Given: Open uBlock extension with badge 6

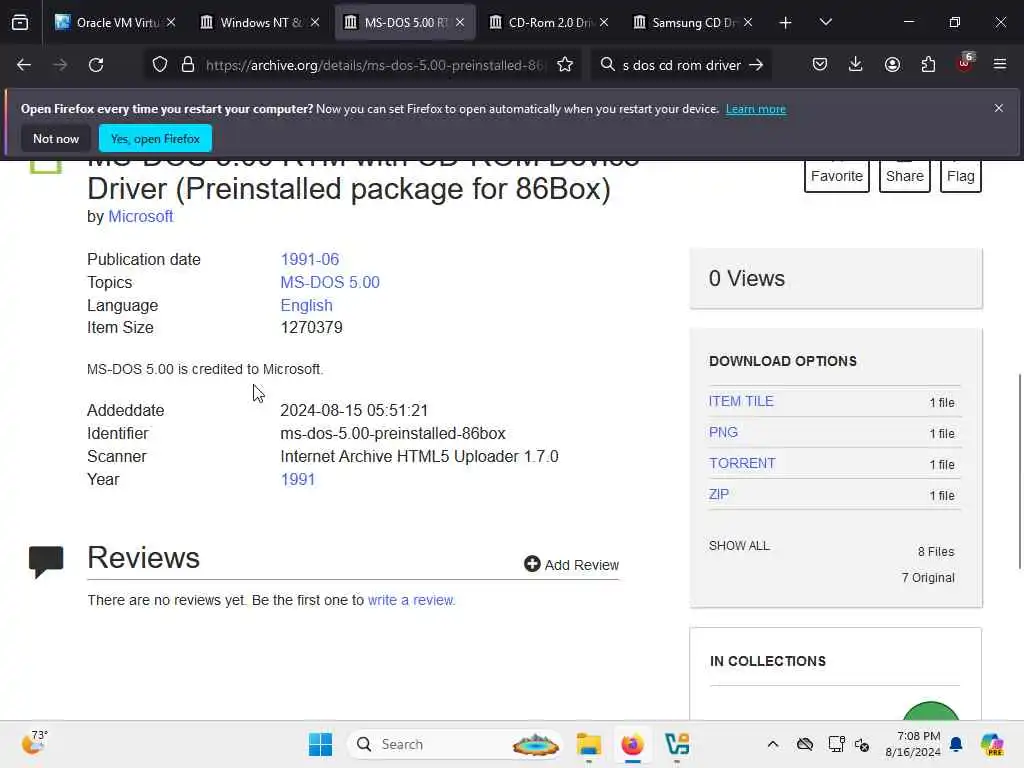Looking at the screenshot, I should point(965,63).
